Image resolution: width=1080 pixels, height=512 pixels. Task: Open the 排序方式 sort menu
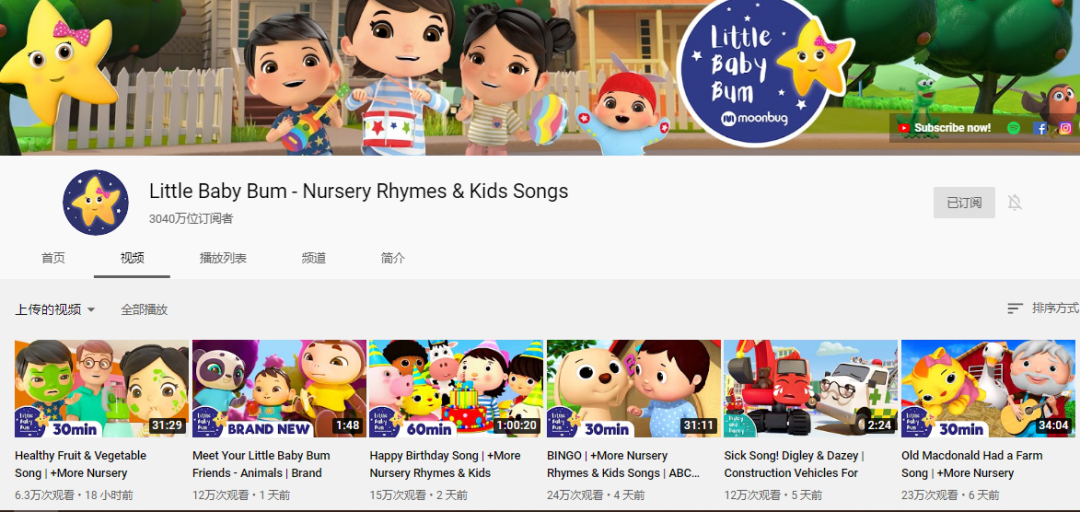point(1042,308)
